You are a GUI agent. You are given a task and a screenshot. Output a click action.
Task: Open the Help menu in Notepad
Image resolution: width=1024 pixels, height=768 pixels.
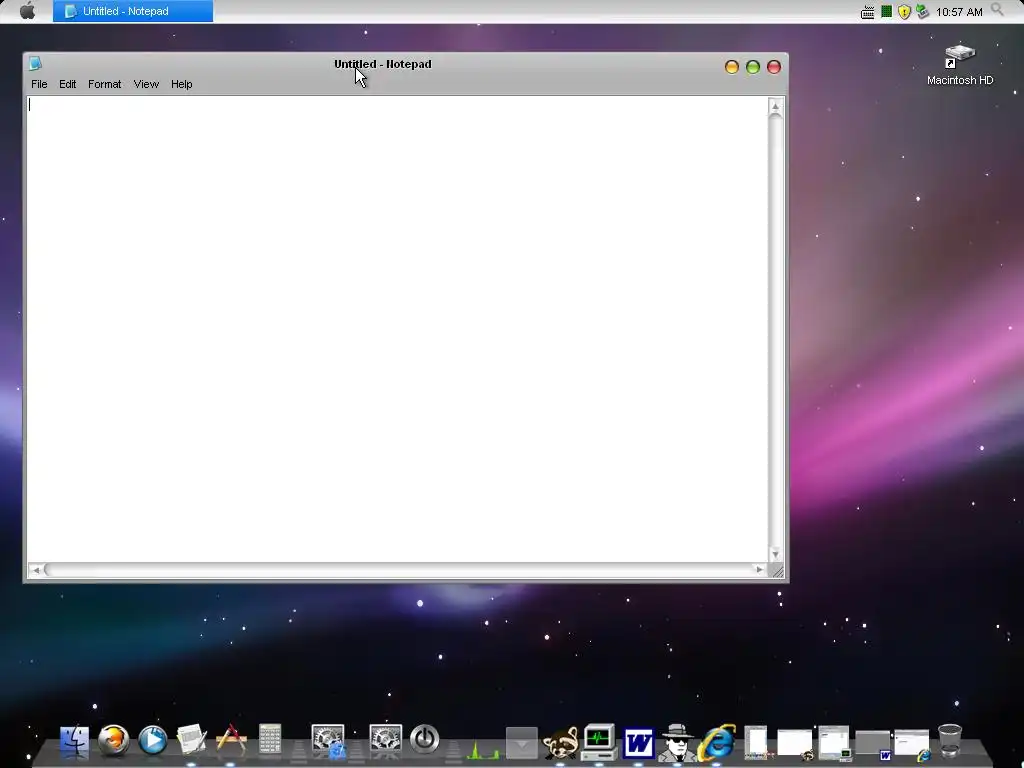(182, 84)
